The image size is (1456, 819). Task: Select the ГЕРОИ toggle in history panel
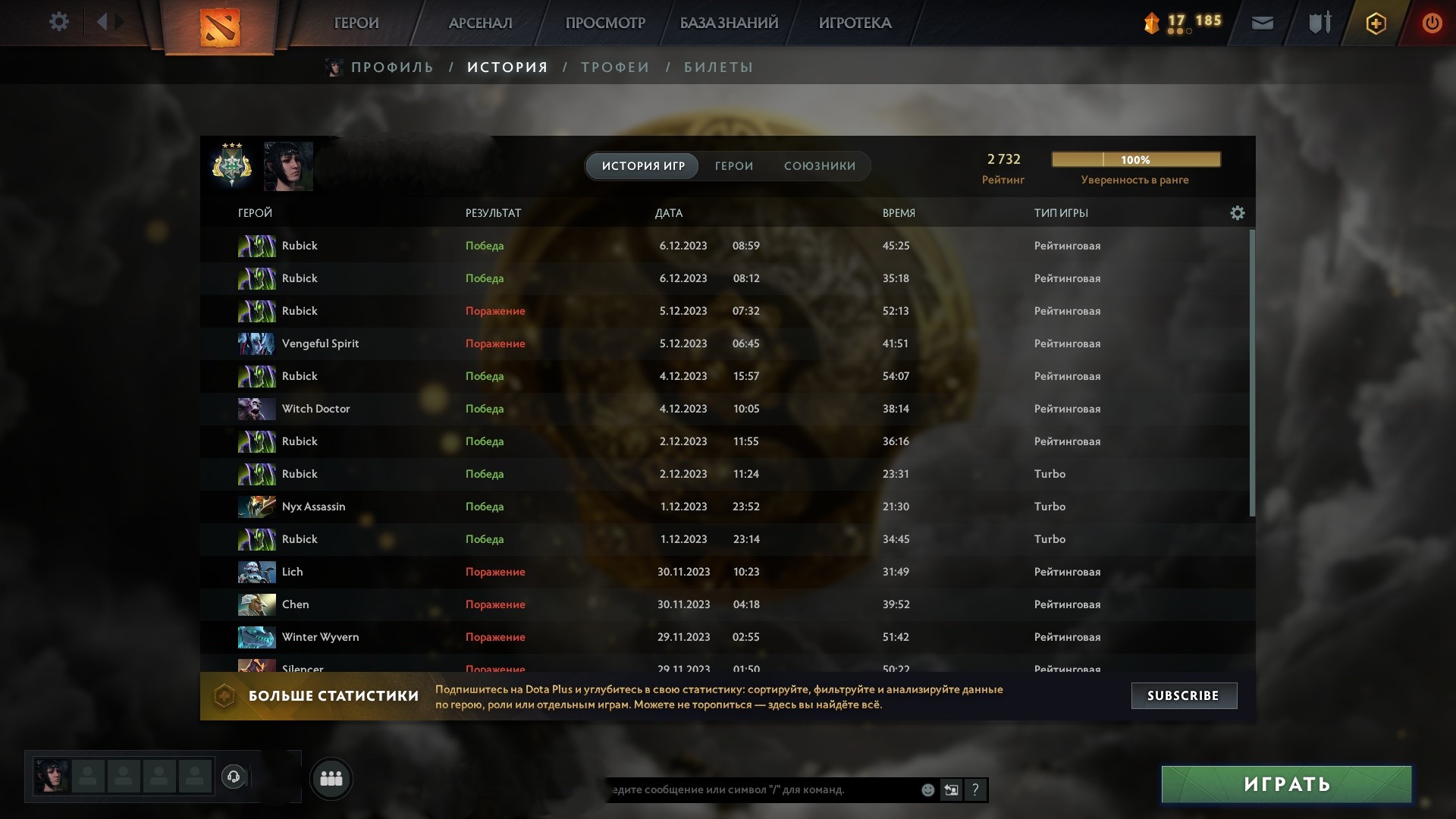tap(734, 166)
